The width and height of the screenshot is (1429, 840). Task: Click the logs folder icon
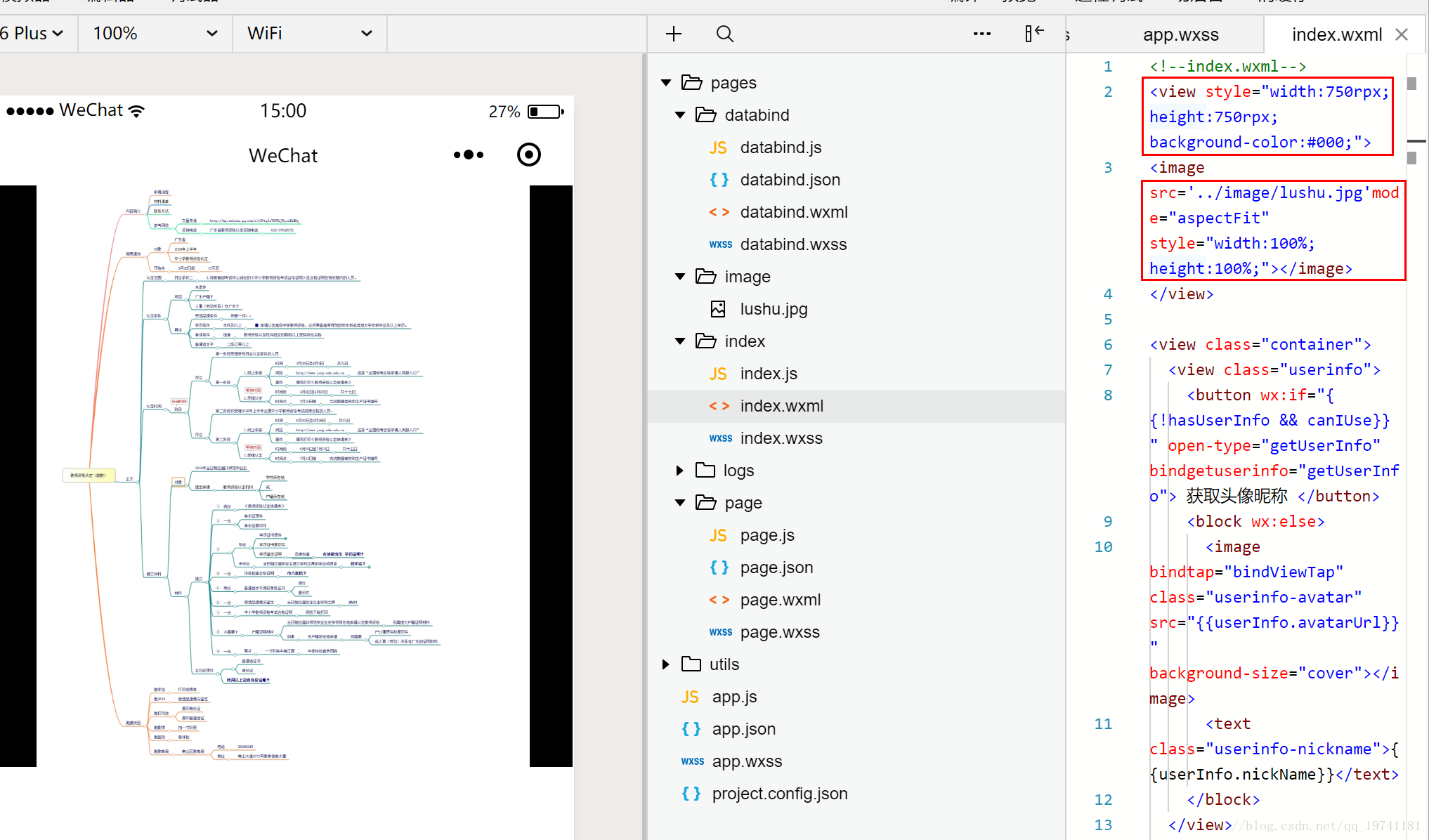(x=705, y=470)
